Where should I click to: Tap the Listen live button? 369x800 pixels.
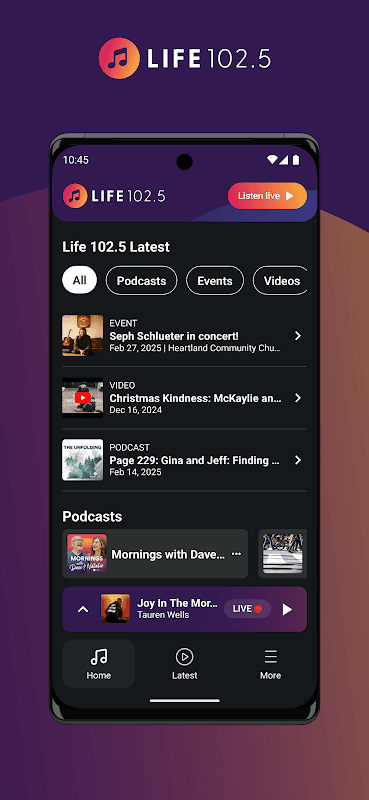tap(267, 196)
